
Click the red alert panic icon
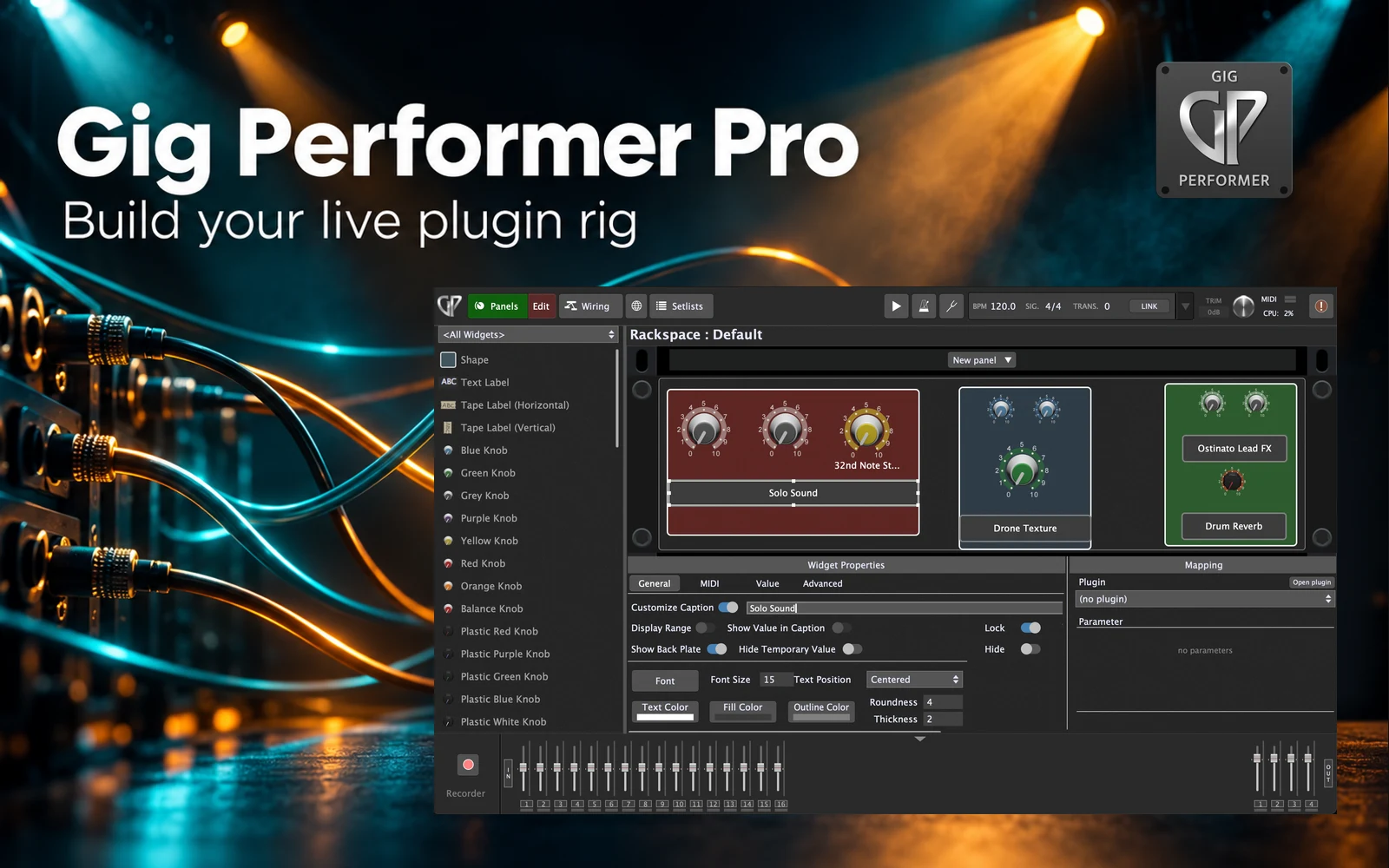1320,306
